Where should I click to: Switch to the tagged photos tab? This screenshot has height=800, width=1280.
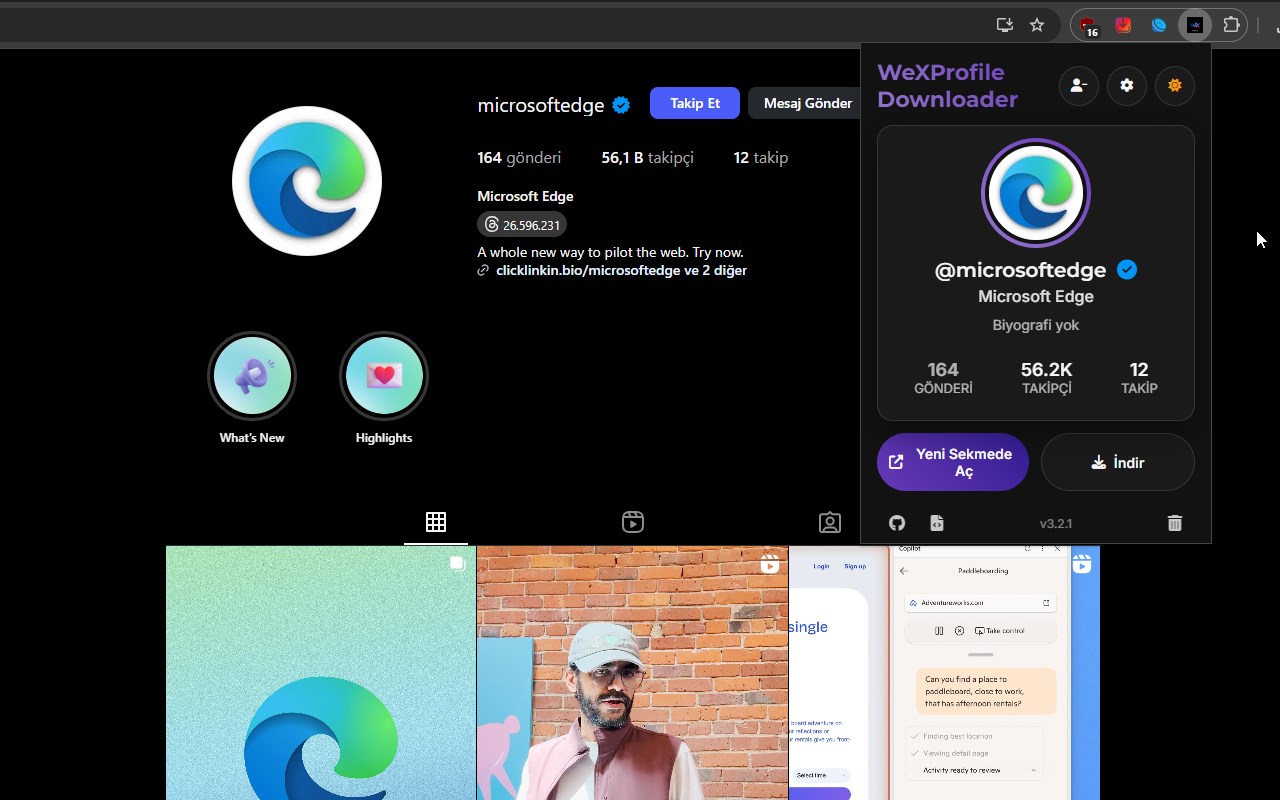[829, 522]
